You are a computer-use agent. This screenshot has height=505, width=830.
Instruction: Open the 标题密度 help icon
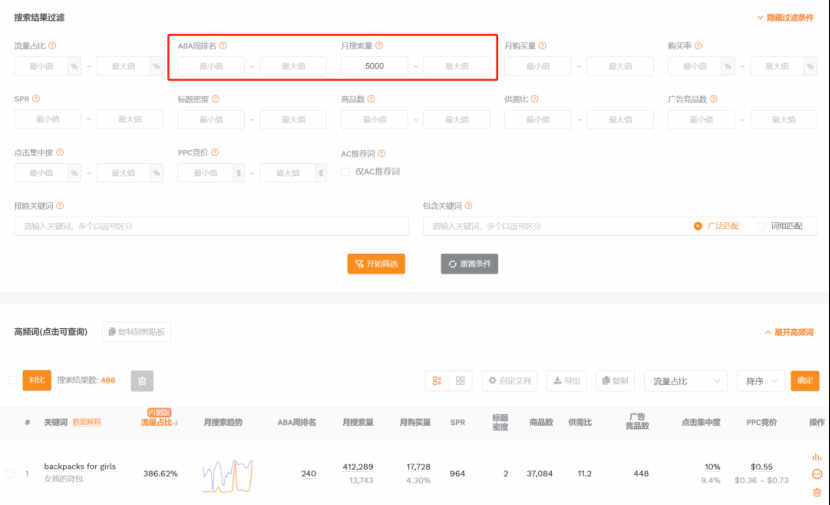click(x=215, y=99)
